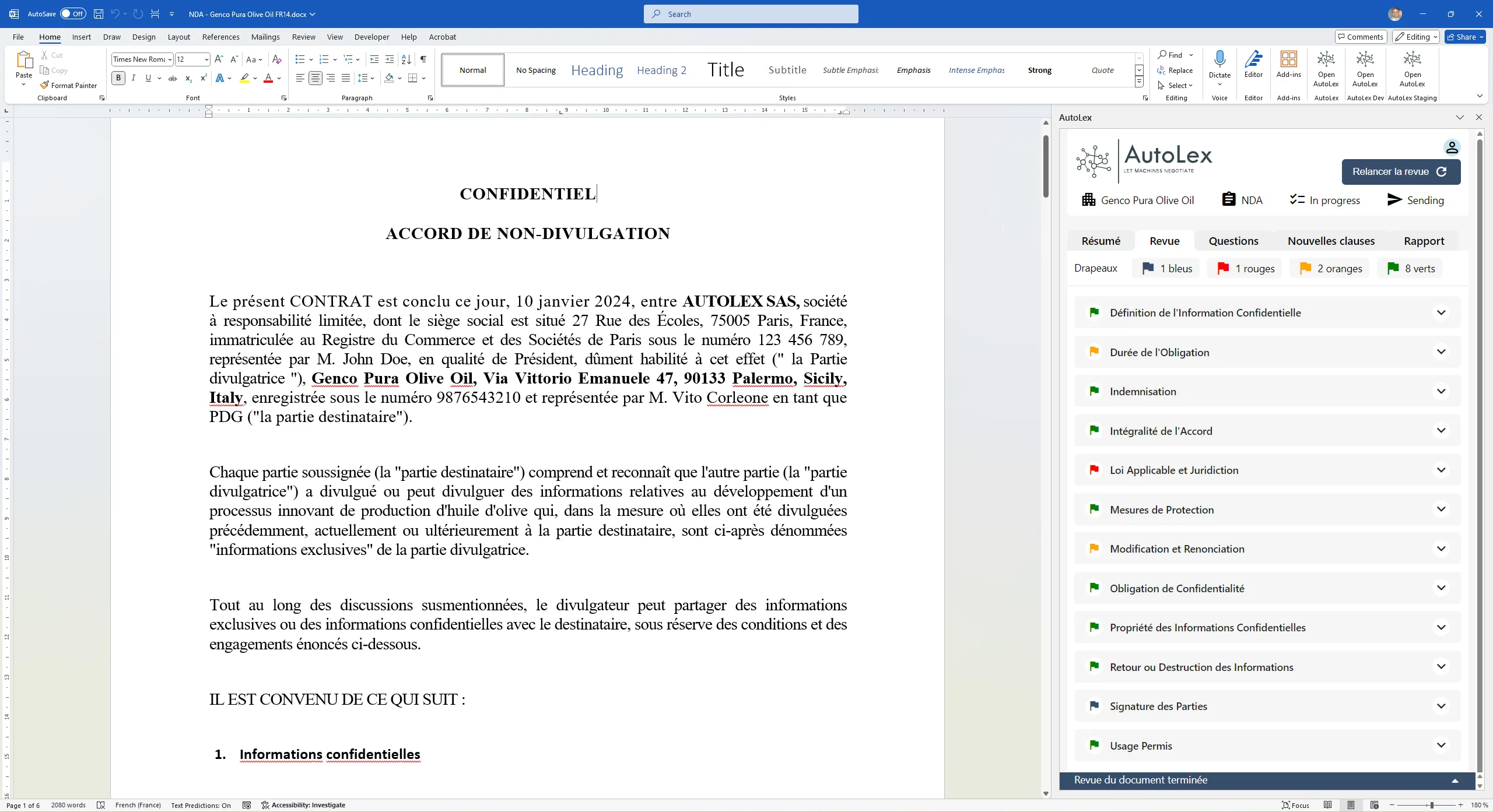Filter review by 1 rouges flag
Image resolution: width=1493 pixels, height=812 pixels.
click(1245, 268)
